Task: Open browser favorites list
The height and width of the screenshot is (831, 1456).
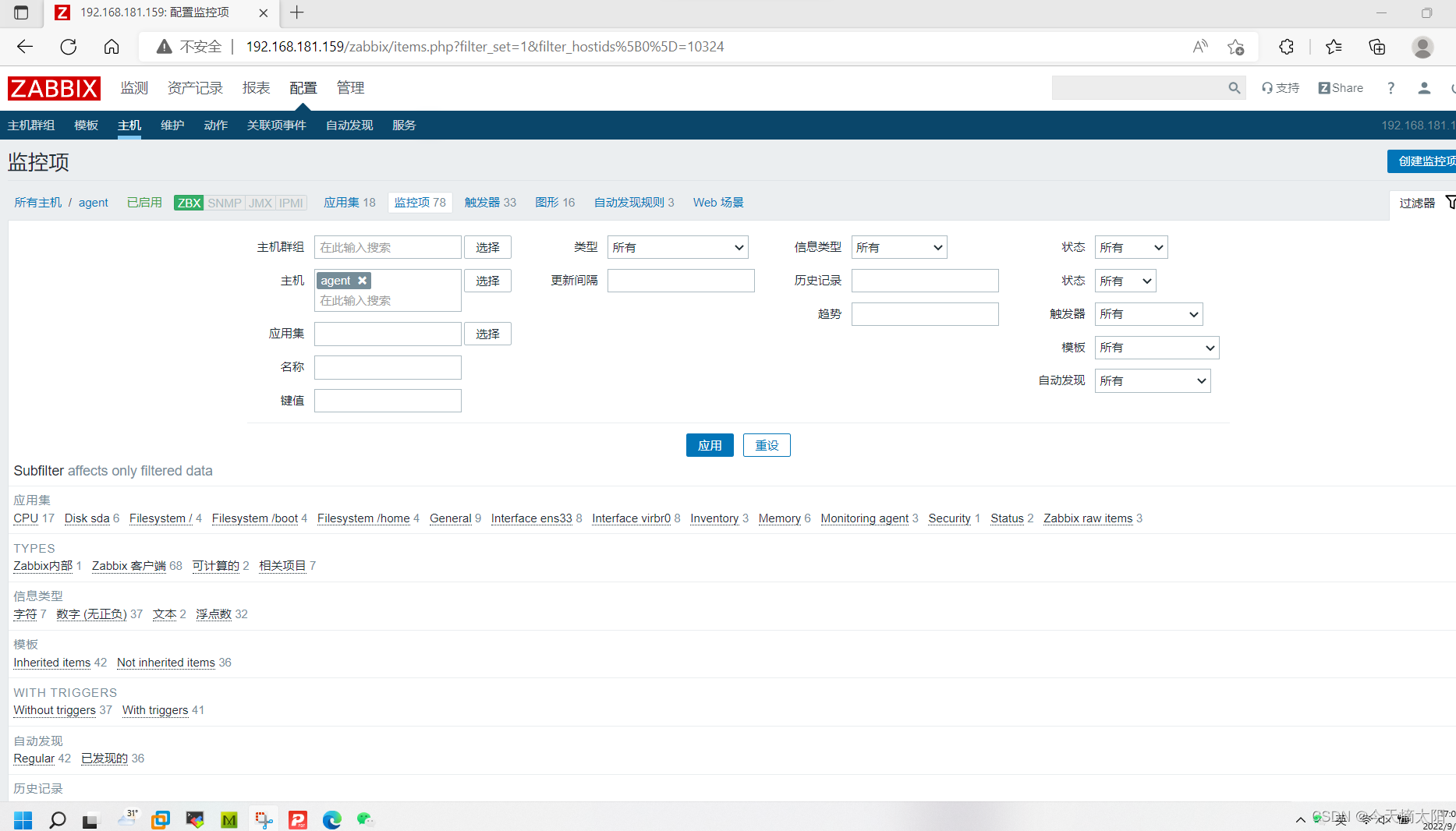Action: tap(1334, 47)
